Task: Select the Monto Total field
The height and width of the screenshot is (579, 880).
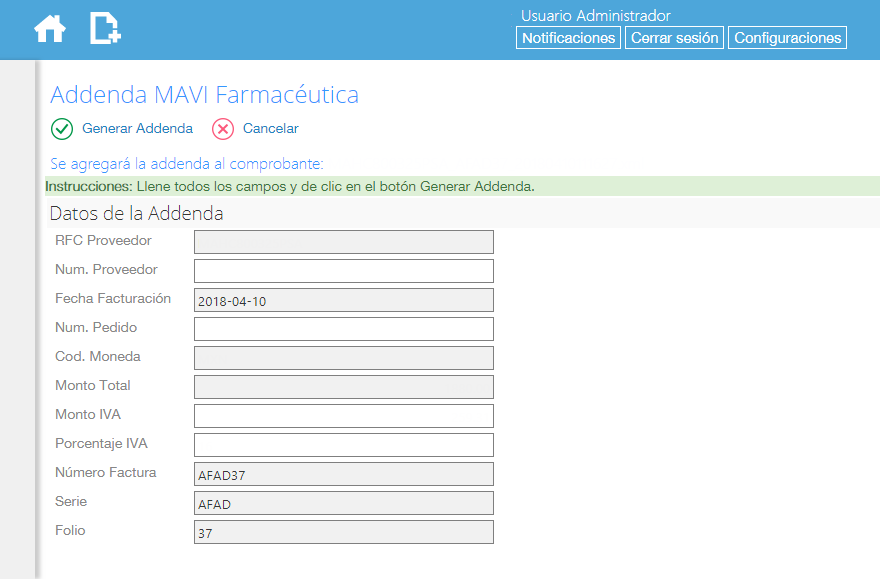Action: click(x=343, y=387)
